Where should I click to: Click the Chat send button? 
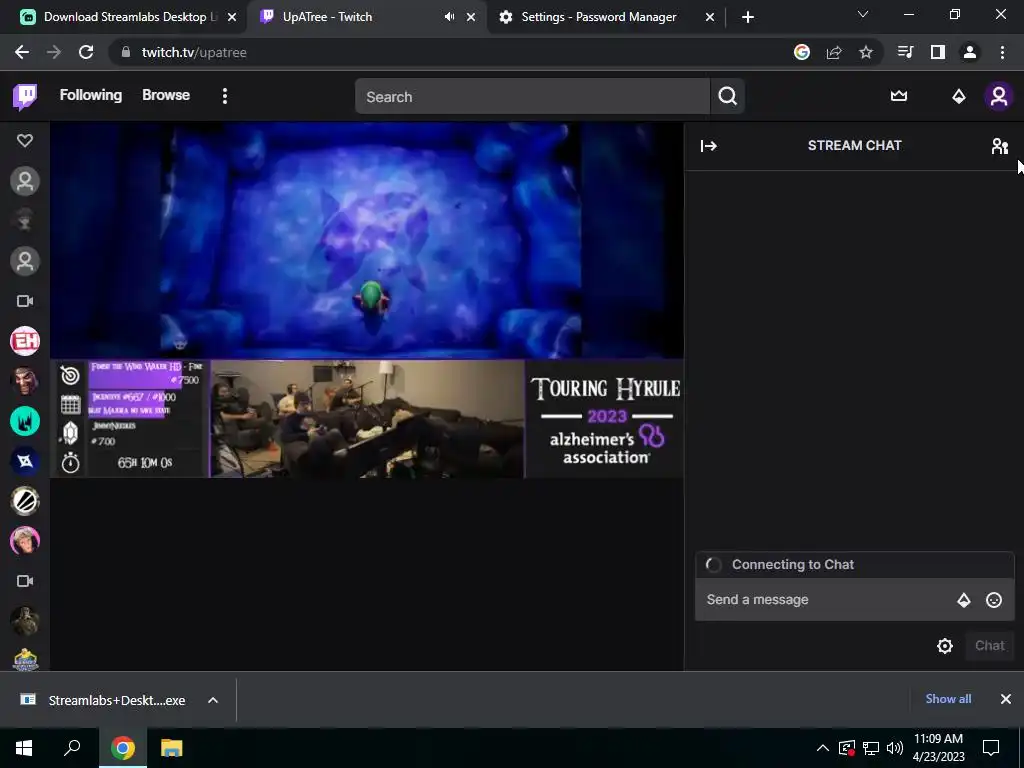click(x=989, y=646)
